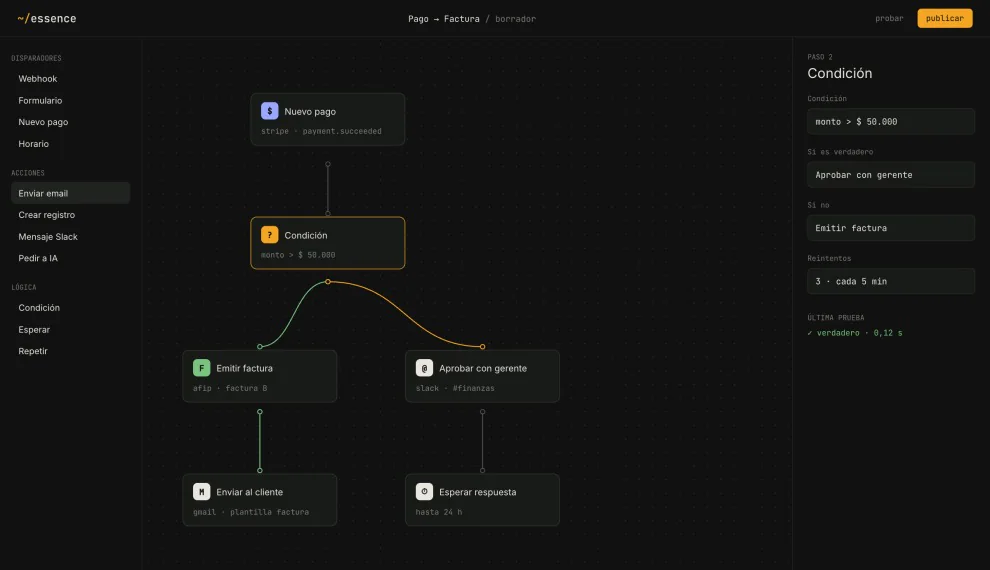The image size is (990, 570).
Task: Click slack · #finanzas subtitle
Action: [x=455, y=388]
